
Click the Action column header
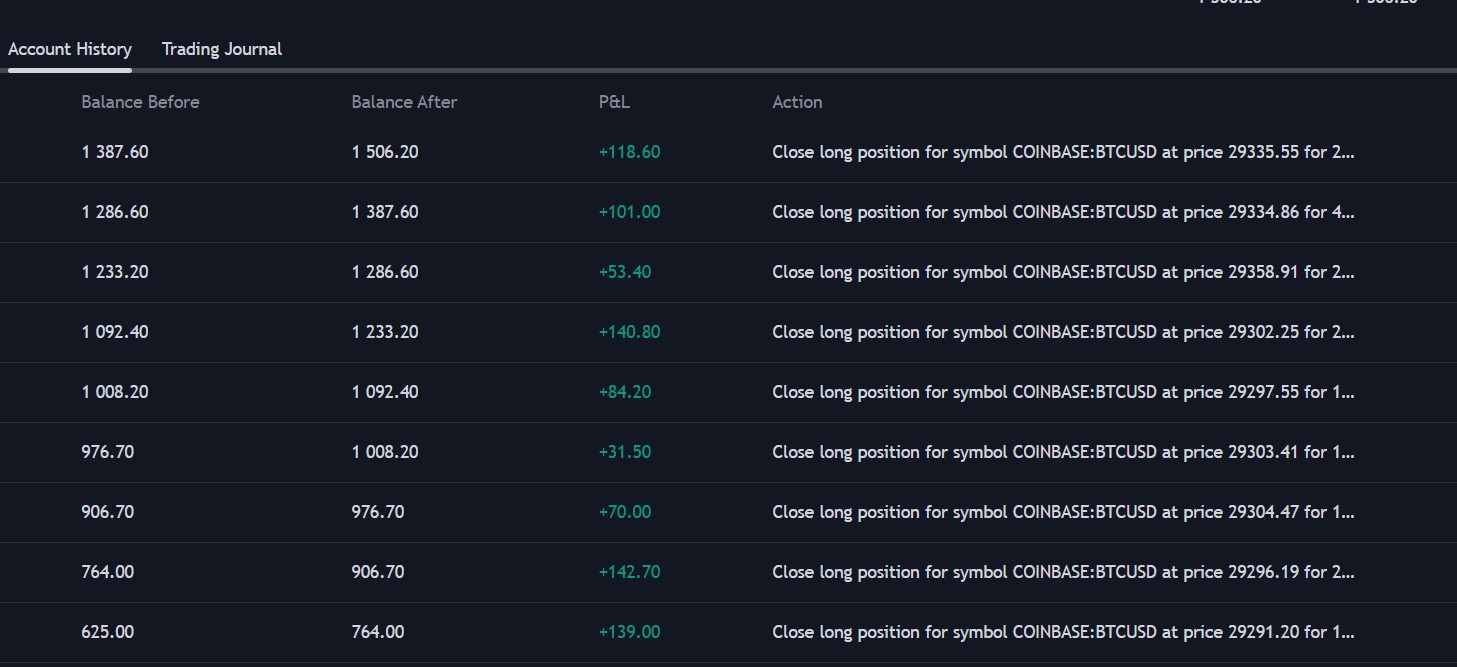point(797,102)
